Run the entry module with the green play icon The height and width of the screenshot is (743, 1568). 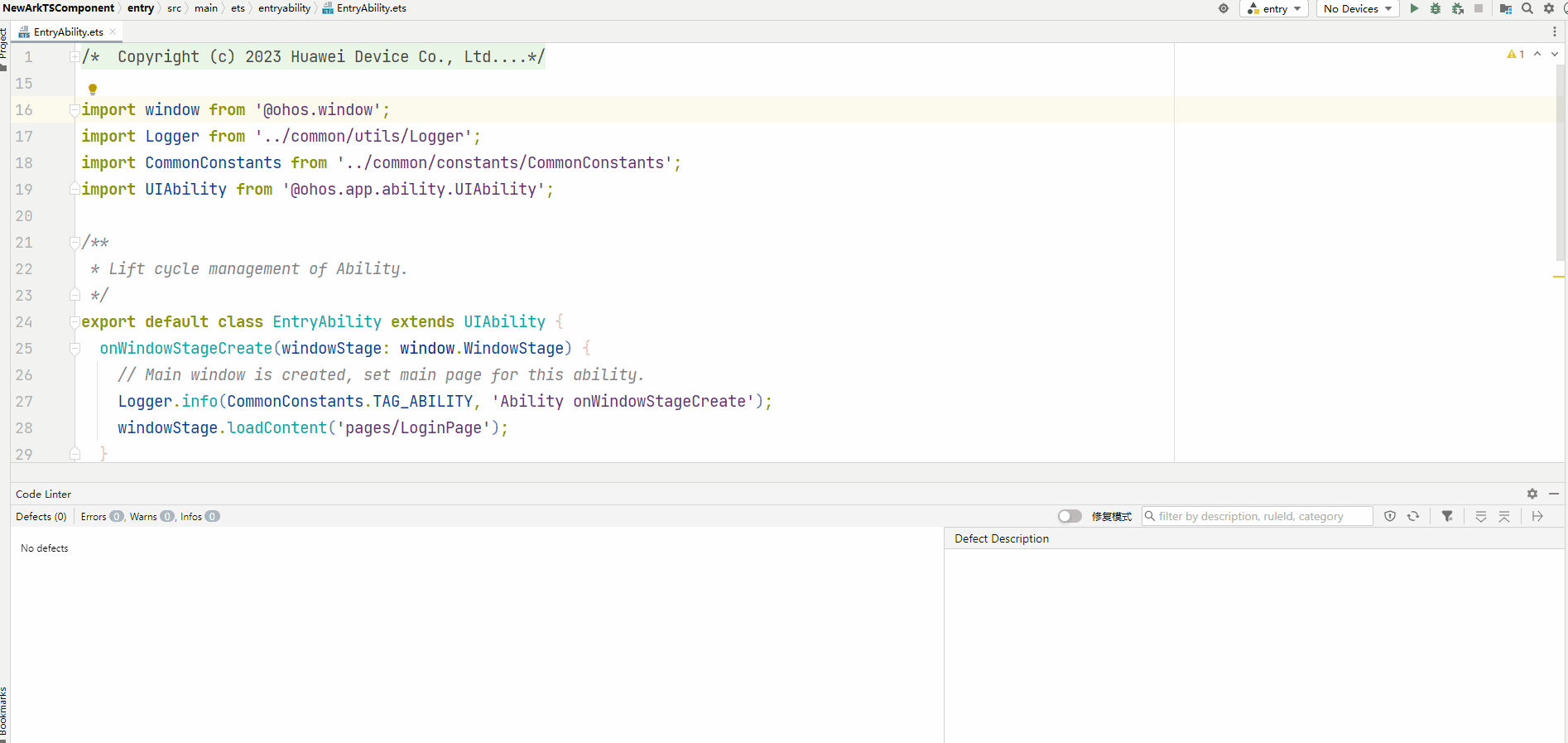[1414, 8]
